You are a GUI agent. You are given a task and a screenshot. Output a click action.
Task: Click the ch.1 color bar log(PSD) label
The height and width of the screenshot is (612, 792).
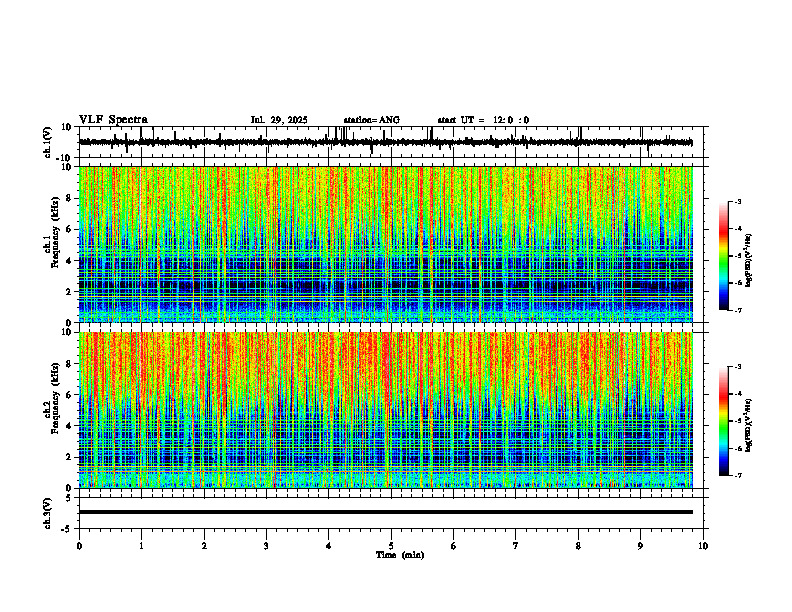[749, 261]
